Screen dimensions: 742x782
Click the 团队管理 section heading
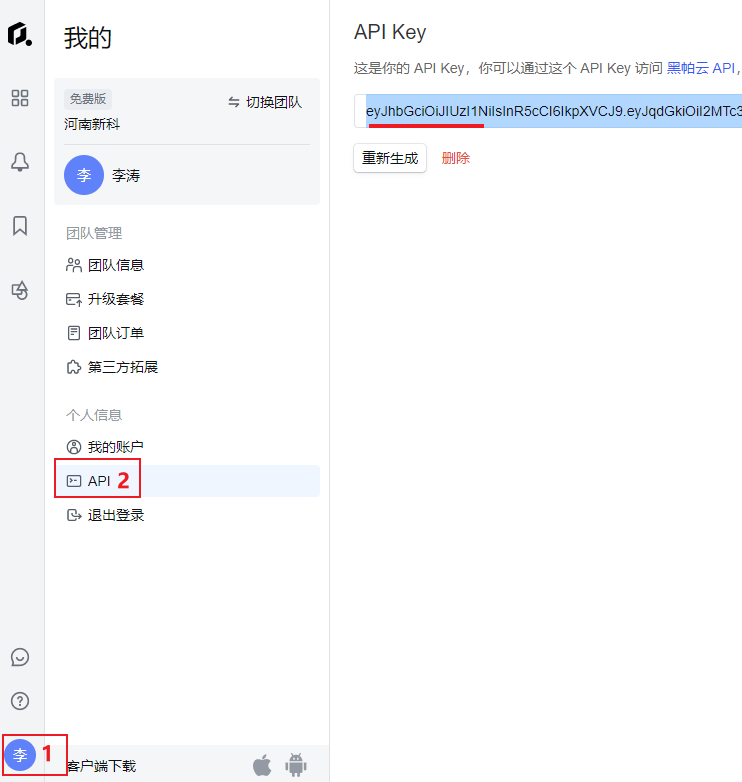click(94, 233)
